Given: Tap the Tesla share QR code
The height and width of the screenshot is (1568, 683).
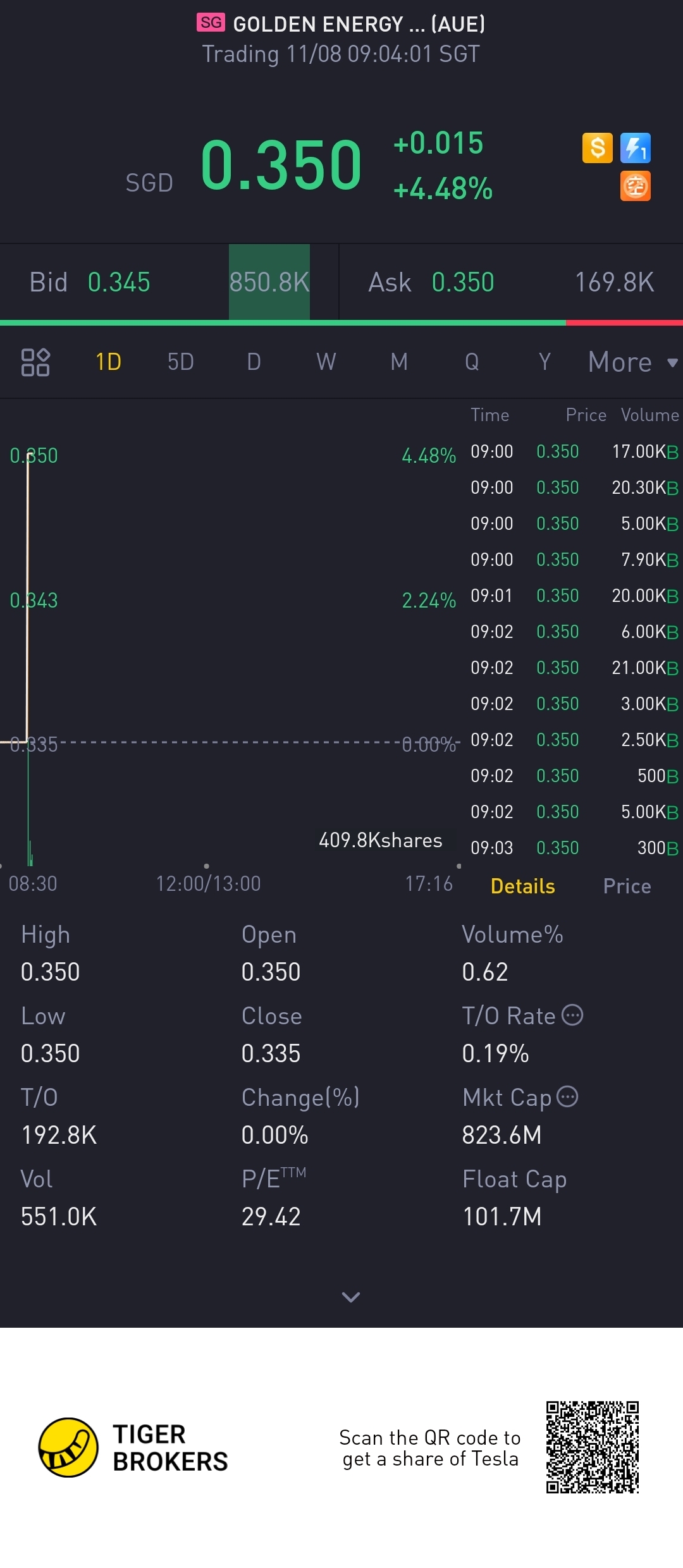Looking at the screenshot, I should click(593, 1447).
